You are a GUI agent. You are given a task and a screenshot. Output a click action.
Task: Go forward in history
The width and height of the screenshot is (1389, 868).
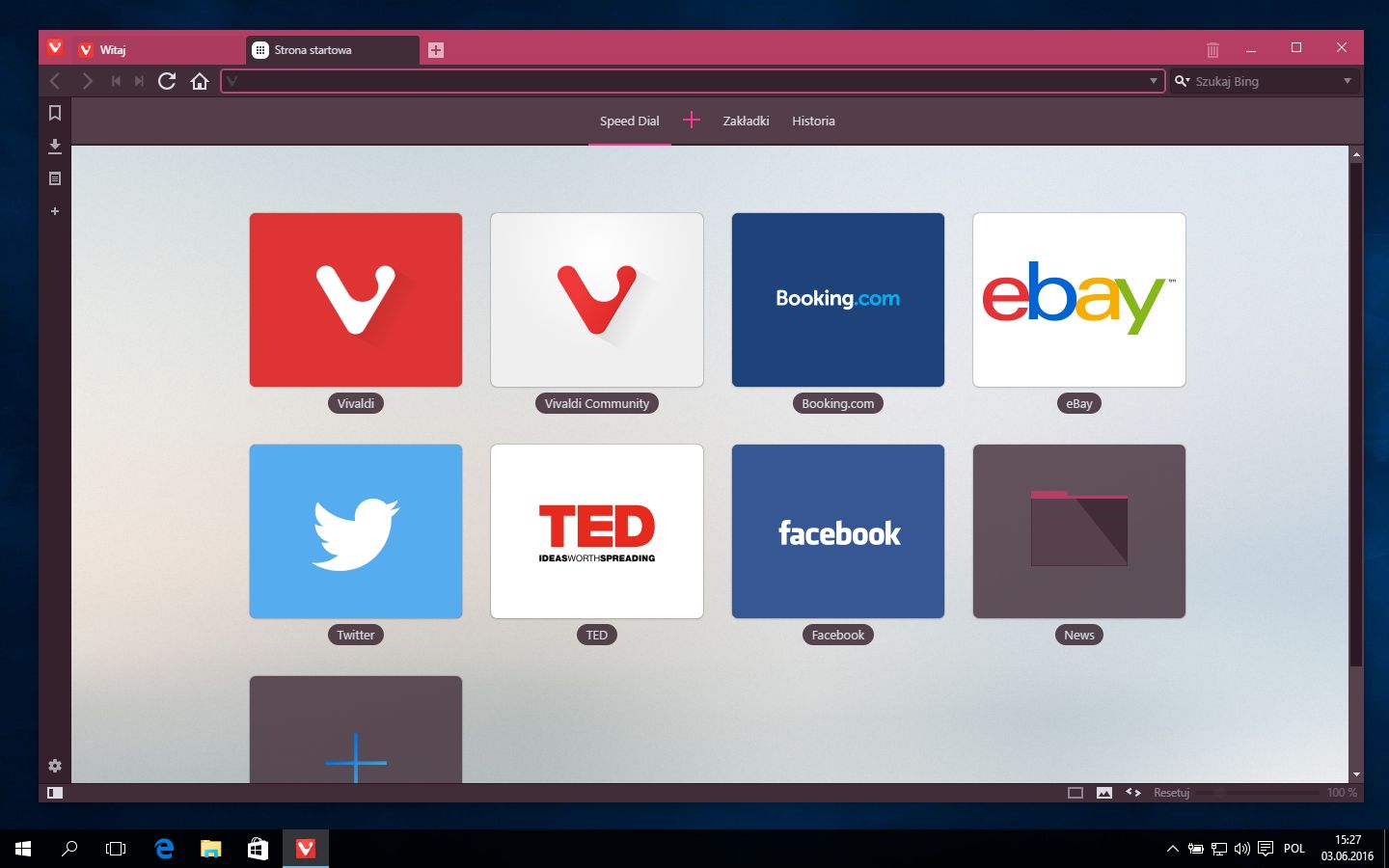[87, 81]
